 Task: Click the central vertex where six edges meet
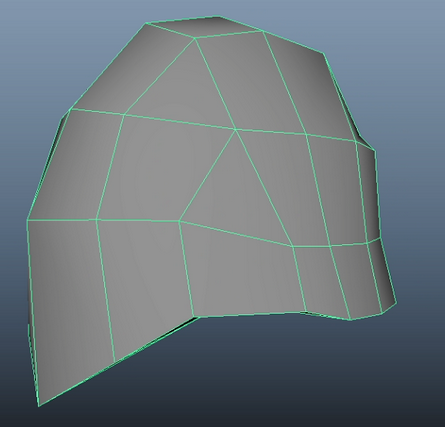click(235, 129)
